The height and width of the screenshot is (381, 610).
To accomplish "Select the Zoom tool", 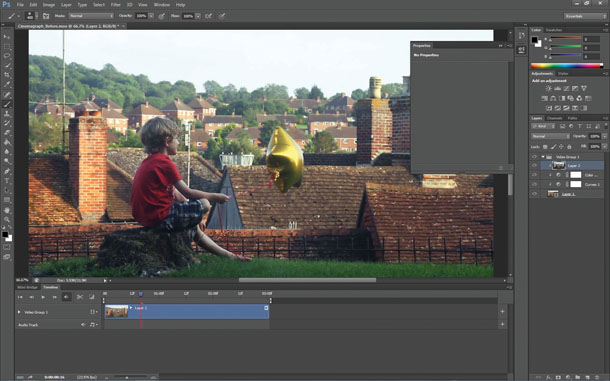I will [7, 219].
